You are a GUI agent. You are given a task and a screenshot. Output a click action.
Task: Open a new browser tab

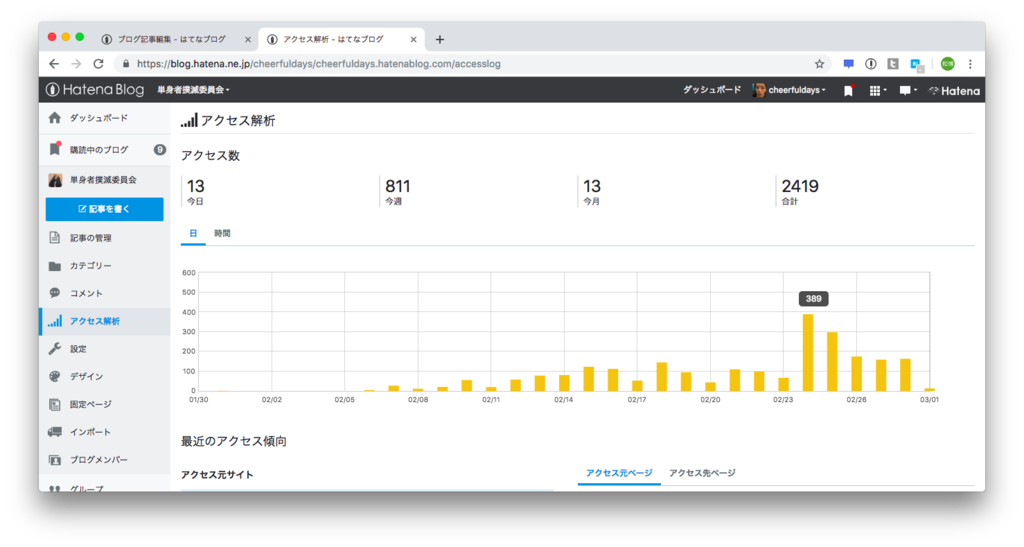tap(440, 40)
